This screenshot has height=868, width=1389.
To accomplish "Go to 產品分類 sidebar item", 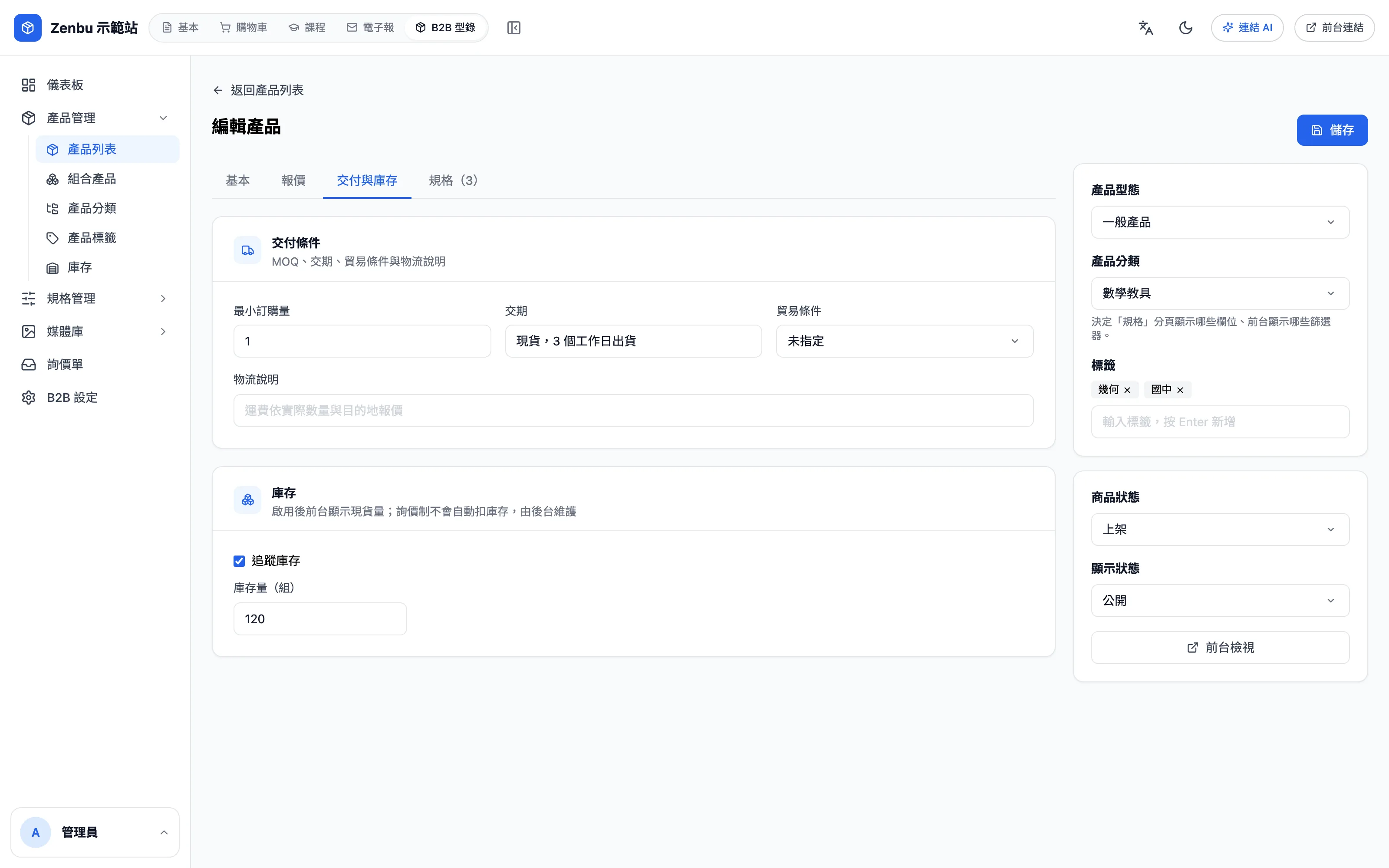I will coord(107,208).
